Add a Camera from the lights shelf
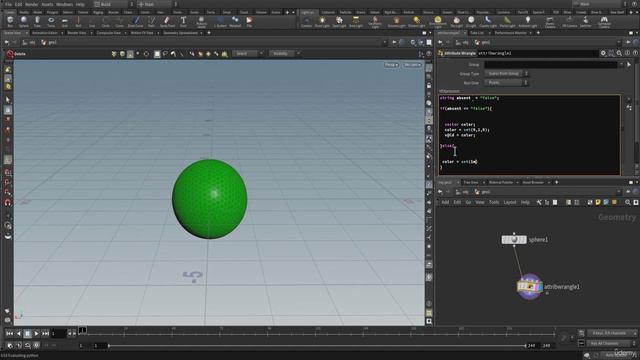This screenshot has width=640, height=360. pyautogui.click(x=306, y=21)
